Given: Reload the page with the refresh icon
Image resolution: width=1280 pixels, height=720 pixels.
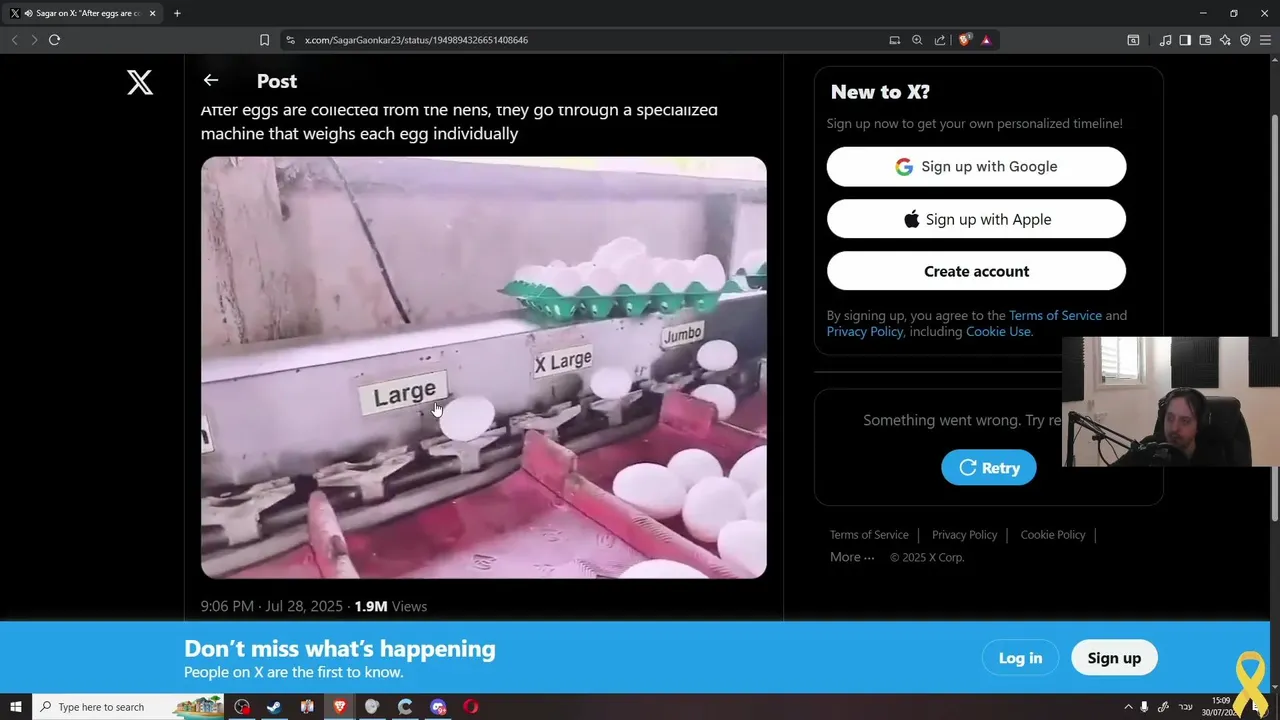Looking at the screenshot, I should click(54, 40).
